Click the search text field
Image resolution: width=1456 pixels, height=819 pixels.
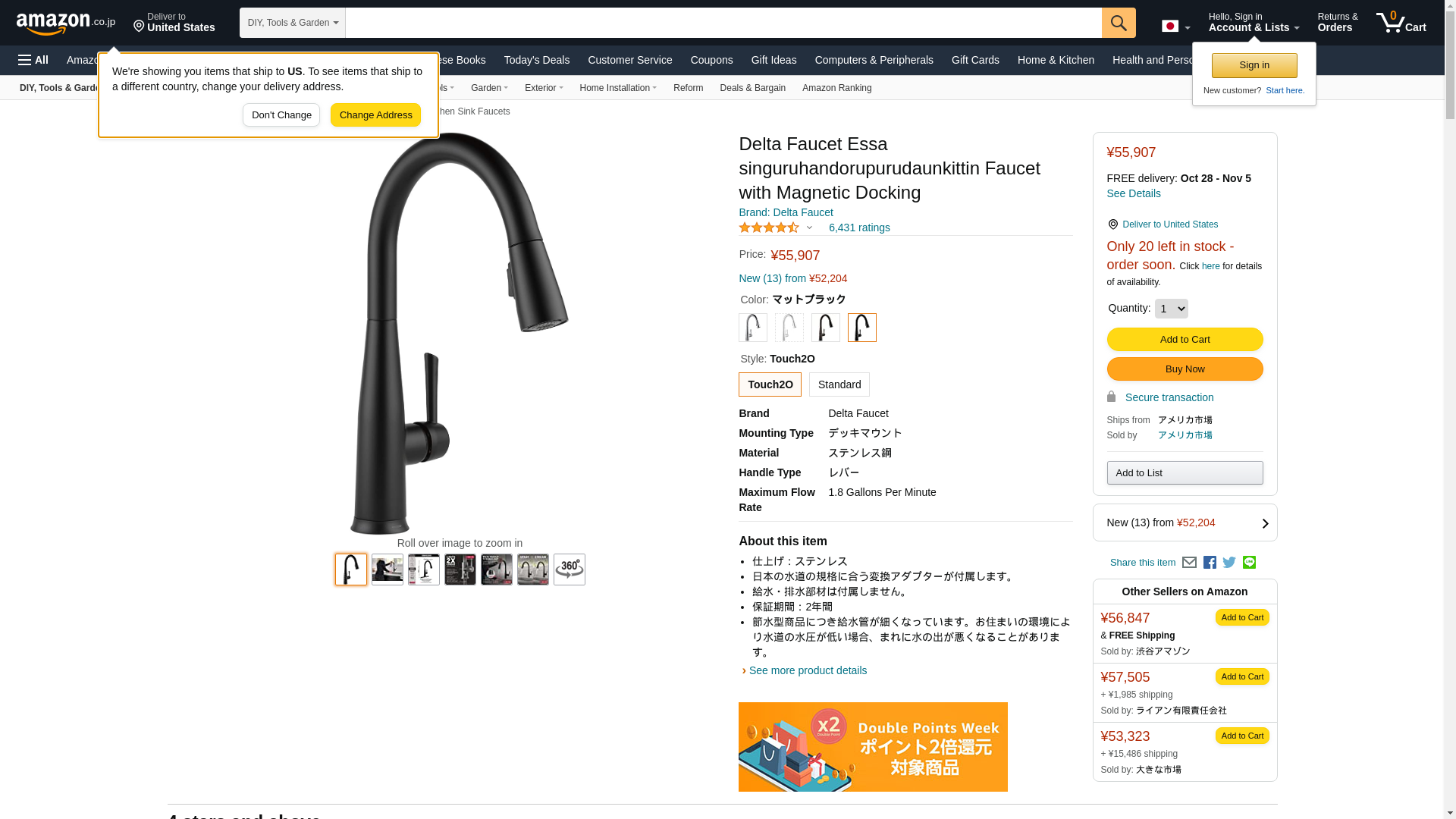pyautogui.click(x=723, y=23)
